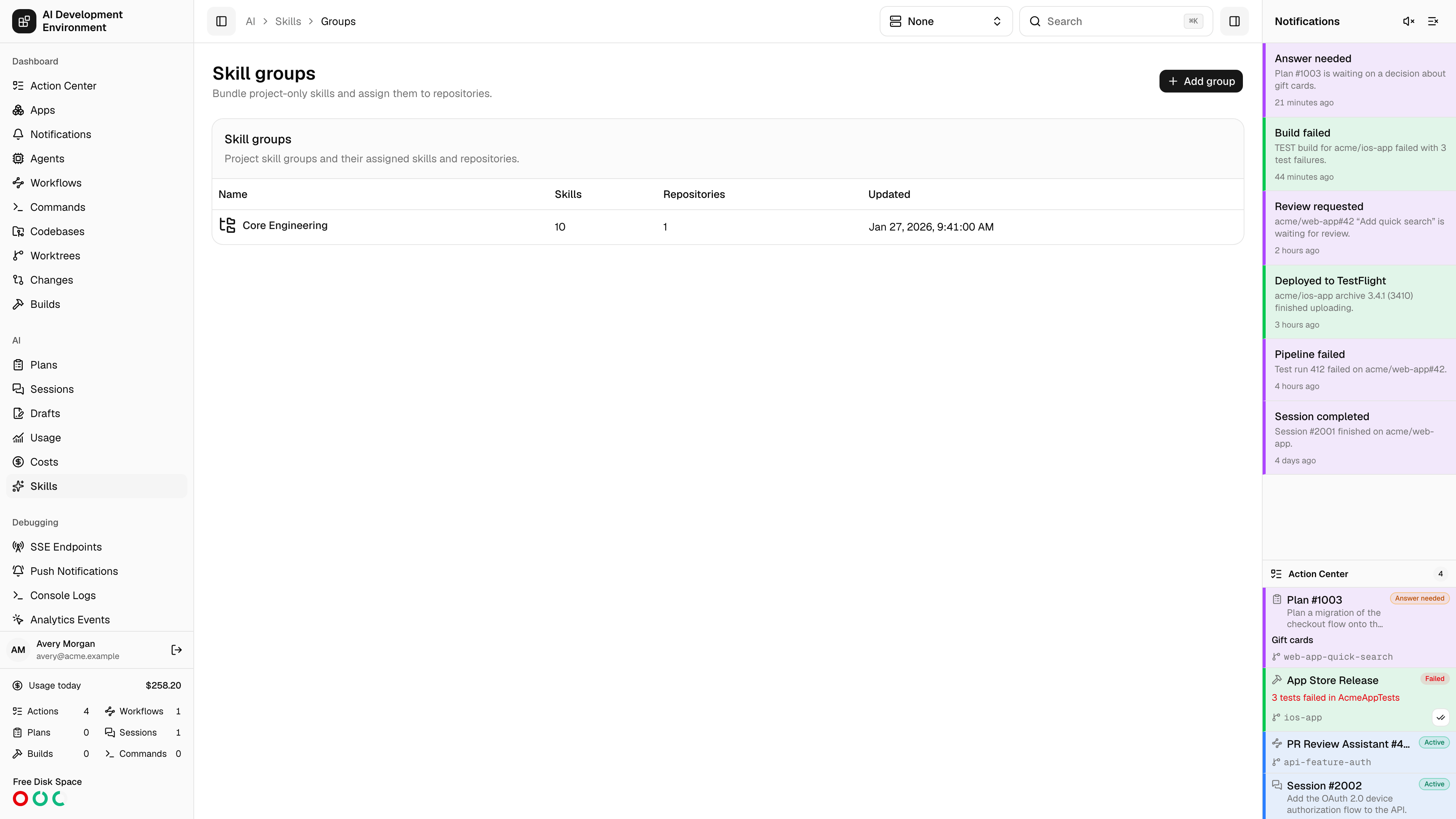Image resolution: width=1456 pixels, height=819 pixels.
Task: Open sidebar Commands item below Workflows
Action: (x=97, y=207)
